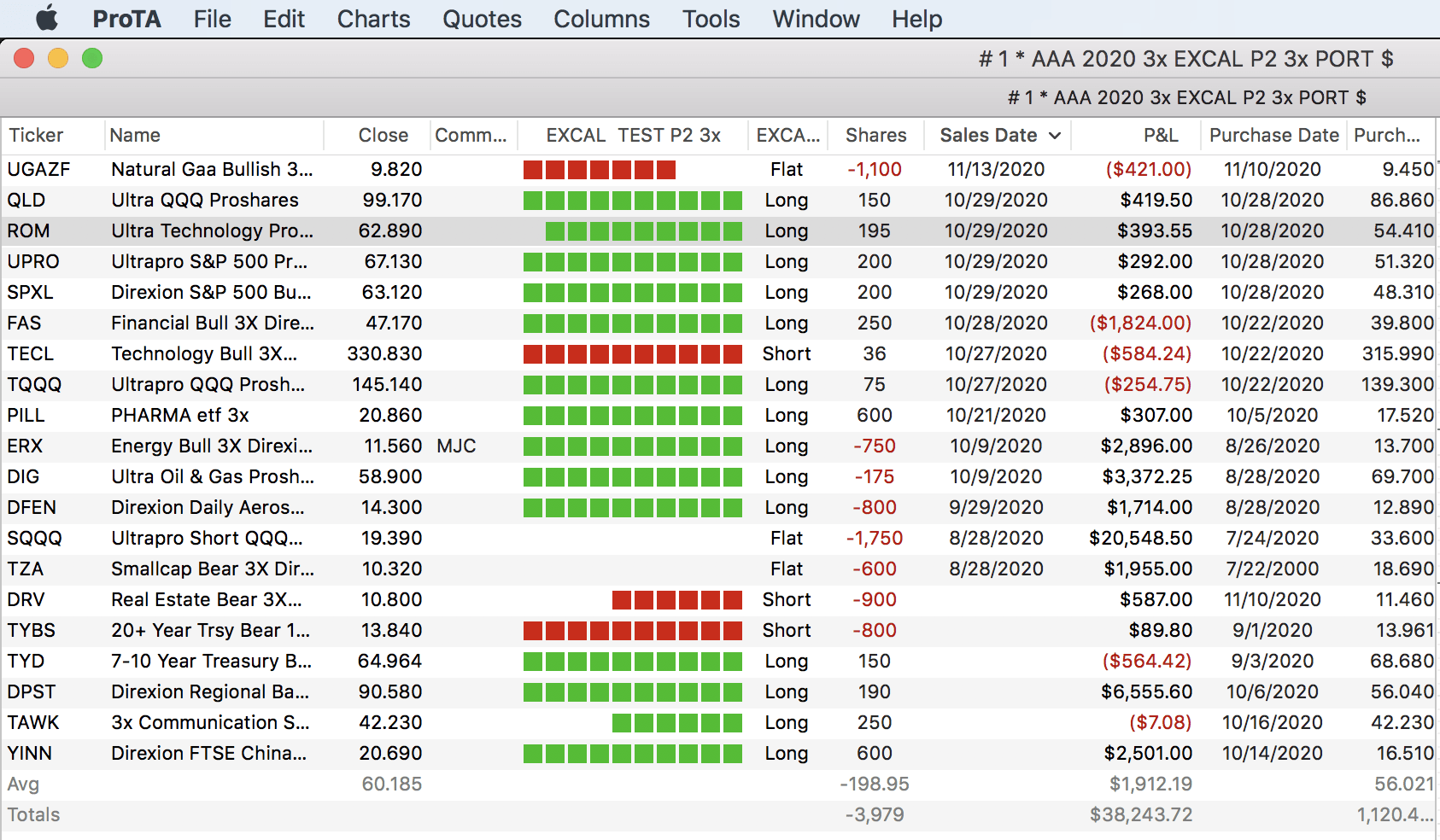
Task: Open the Charts menu
Action: click(x=373, y=19)
